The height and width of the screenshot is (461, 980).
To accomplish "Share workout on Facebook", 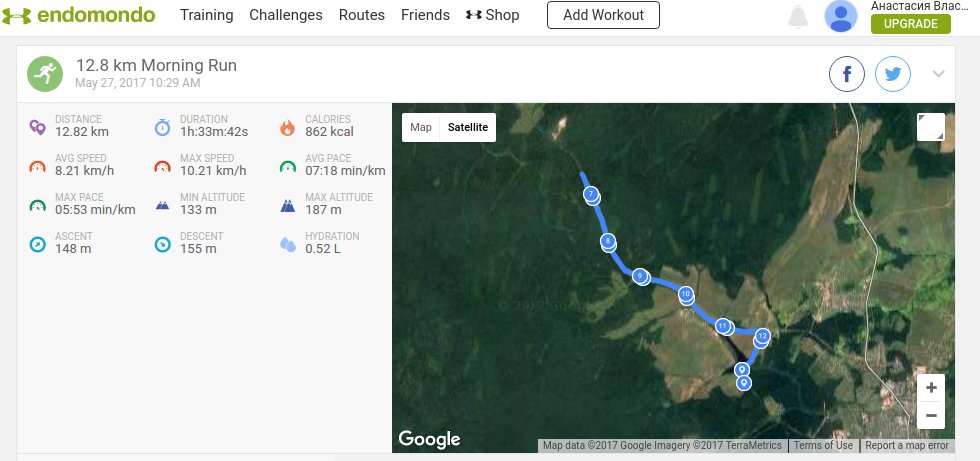I will [x=847, y=74].
